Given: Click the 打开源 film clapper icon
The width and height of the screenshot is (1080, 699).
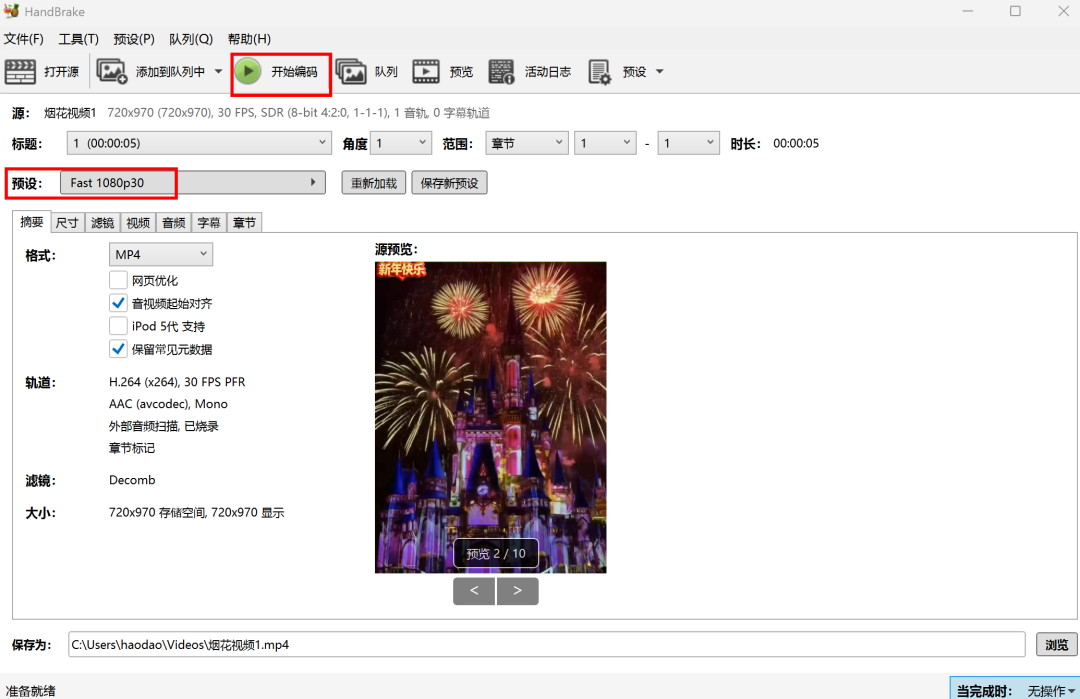Looking at the screenshot, I should (20, 72).
